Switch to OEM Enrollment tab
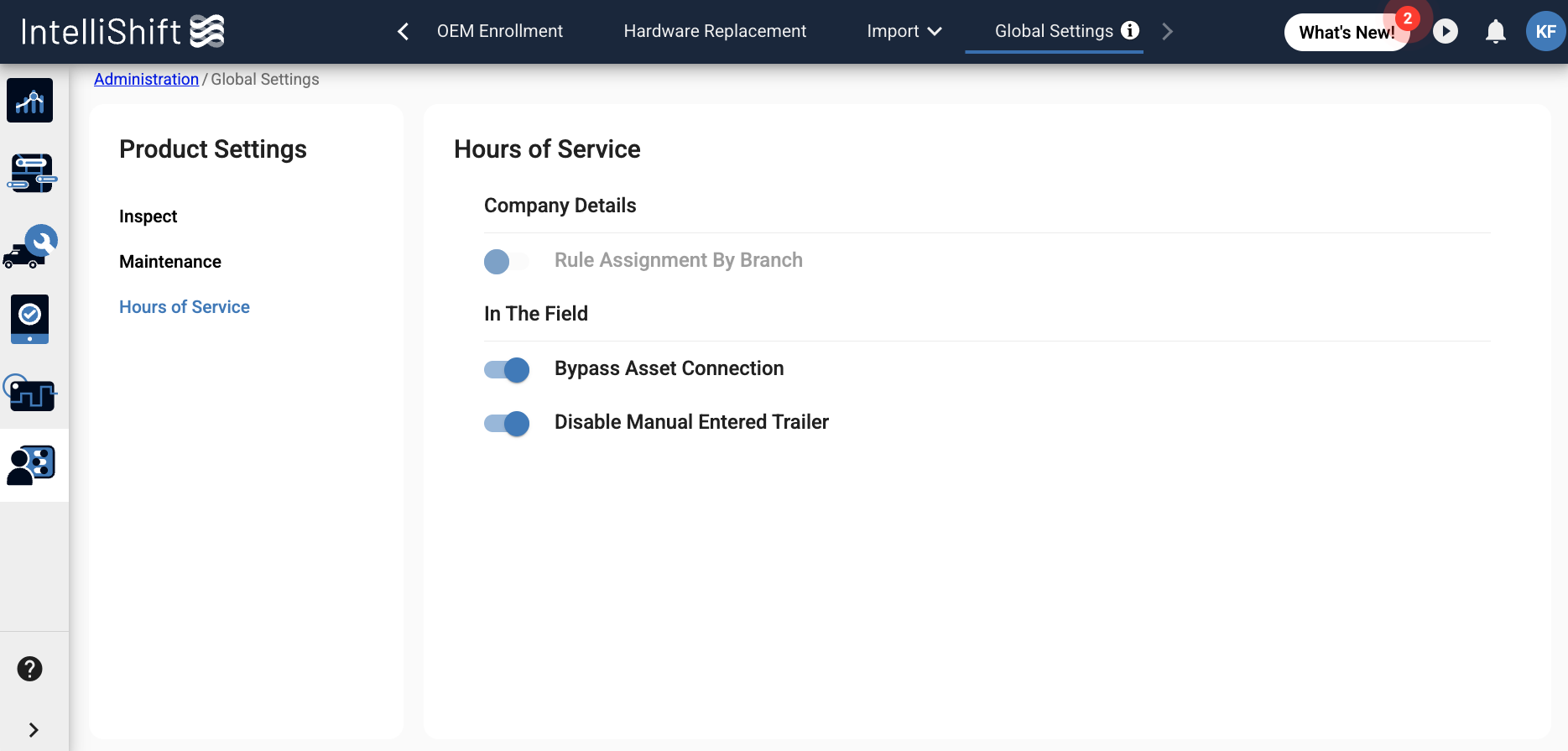 (x=500, y=31)
